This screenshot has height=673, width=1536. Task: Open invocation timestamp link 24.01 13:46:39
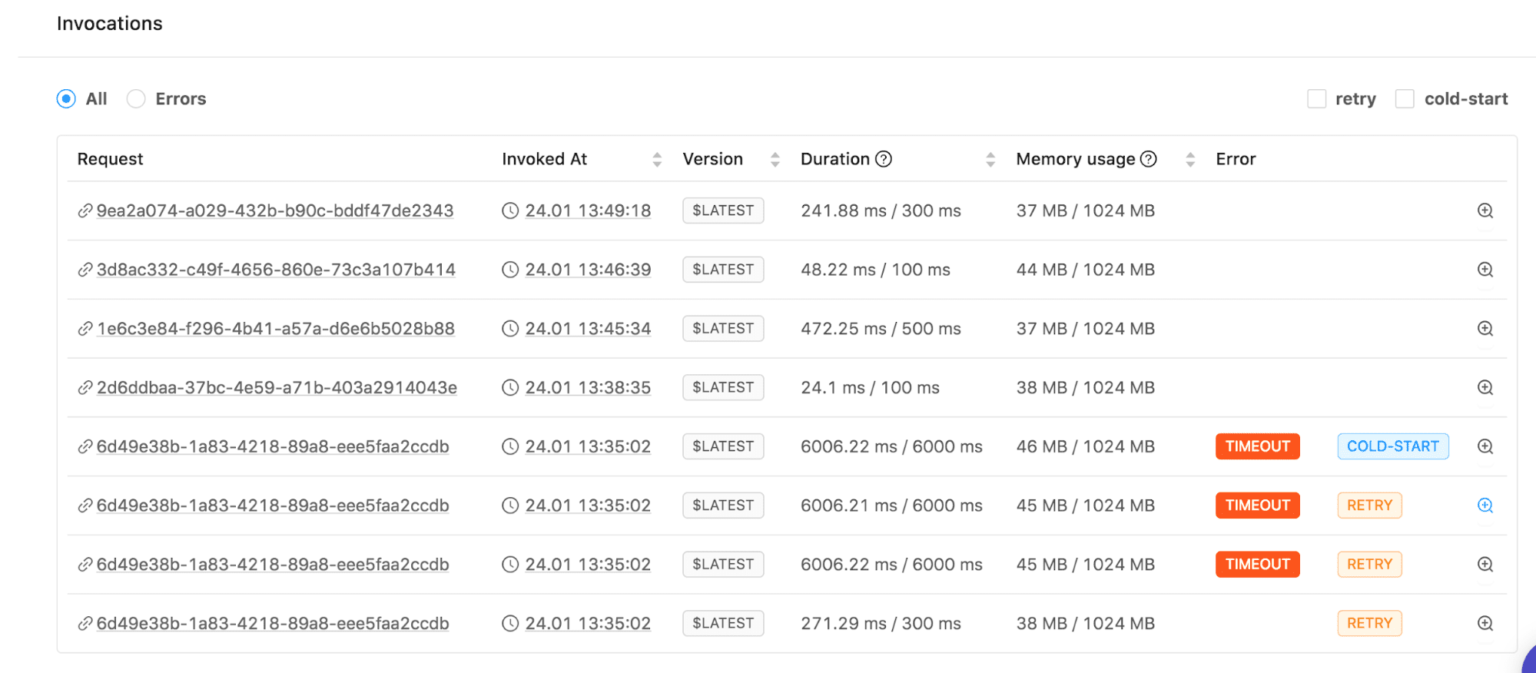[x=588, y=269]
